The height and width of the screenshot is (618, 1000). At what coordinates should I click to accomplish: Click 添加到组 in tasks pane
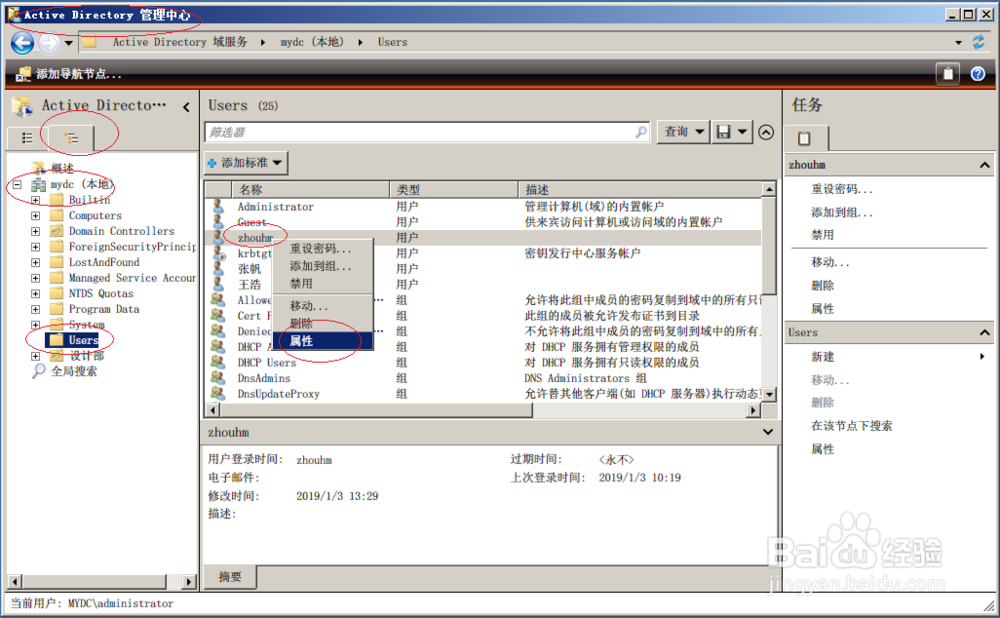point(841,212)
